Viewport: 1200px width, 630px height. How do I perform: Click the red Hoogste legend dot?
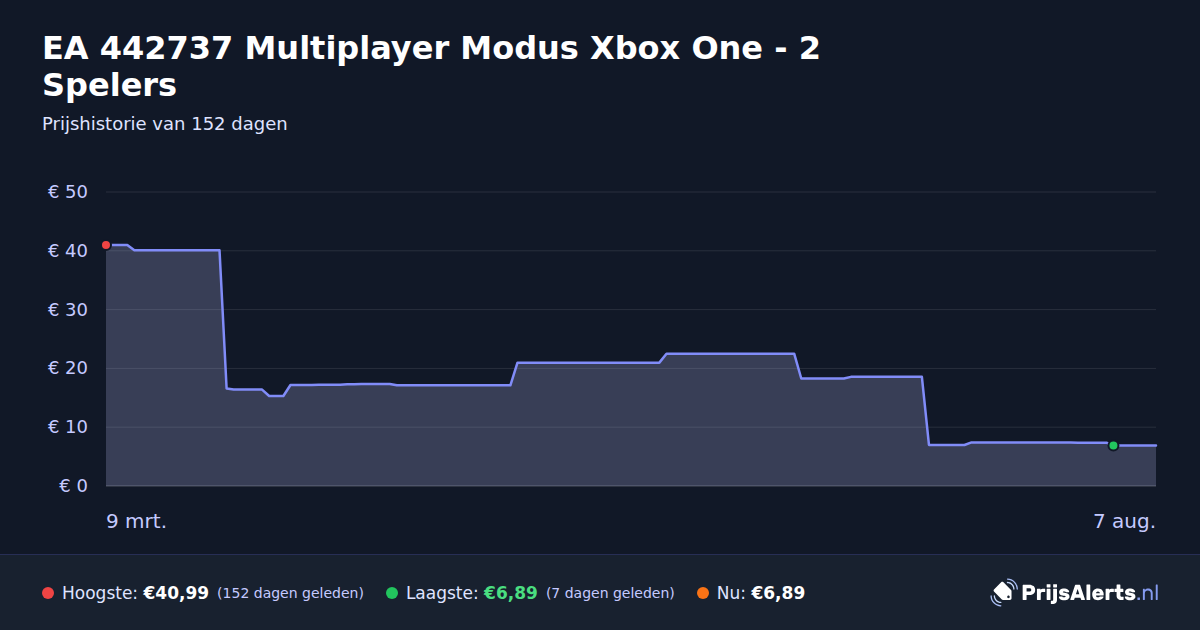(x=48, y=593)
